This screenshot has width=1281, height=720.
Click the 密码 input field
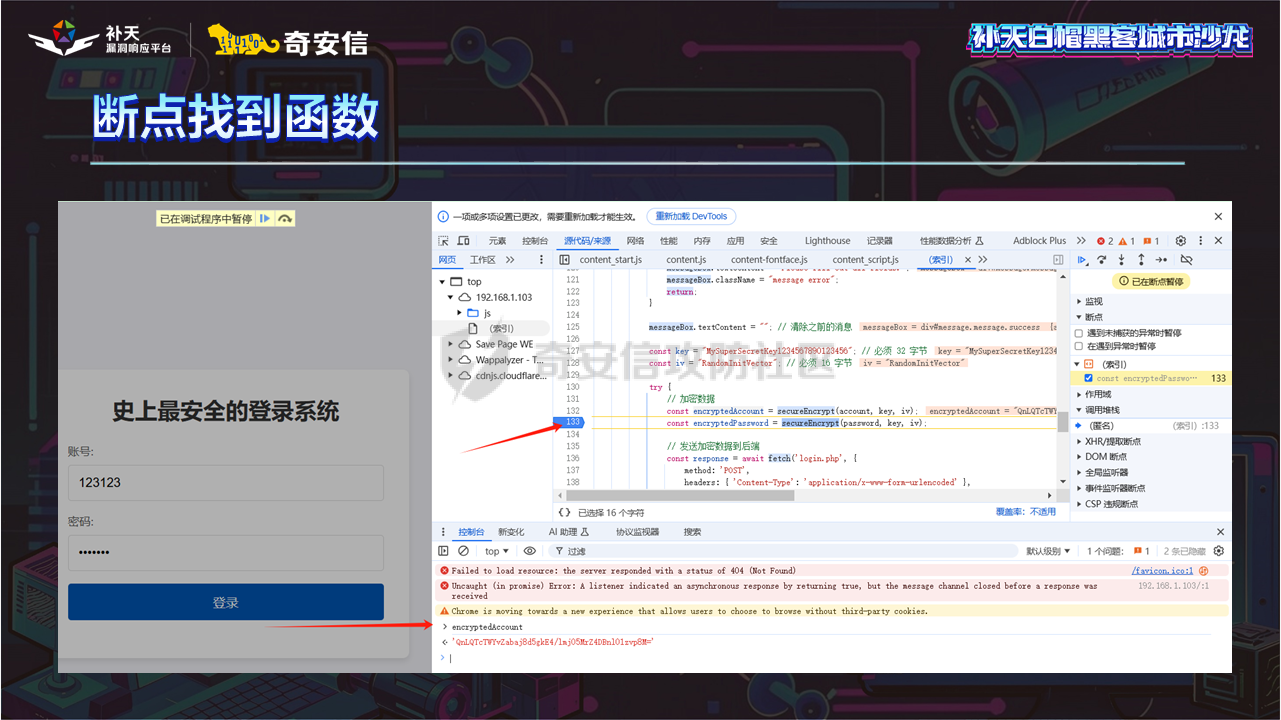coord(226,553)
